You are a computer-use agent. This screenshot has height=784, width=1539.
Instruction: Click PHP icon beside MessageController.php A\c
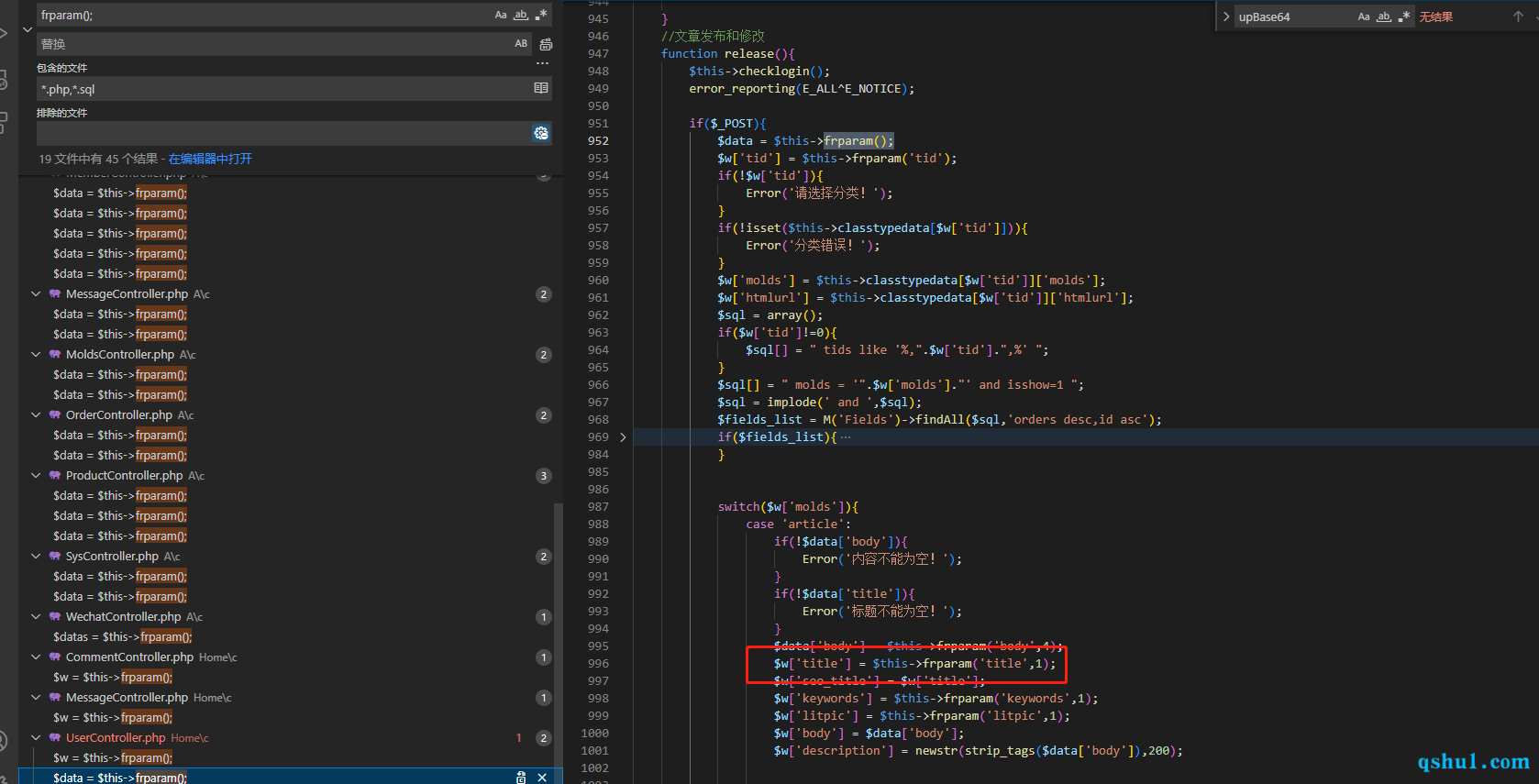click(55, 294)
